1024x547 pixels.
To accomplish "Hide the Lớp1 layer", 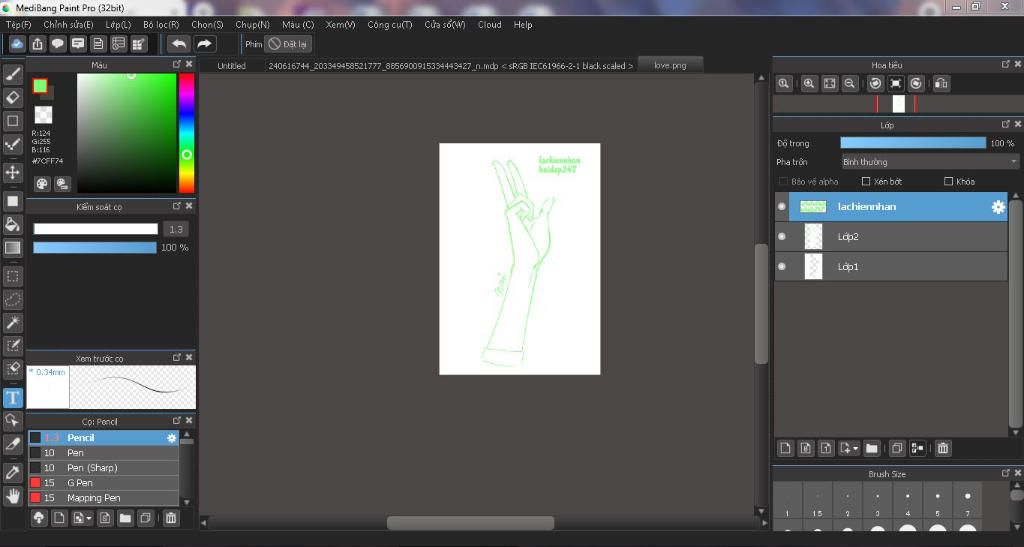I will tap(782, 266).
